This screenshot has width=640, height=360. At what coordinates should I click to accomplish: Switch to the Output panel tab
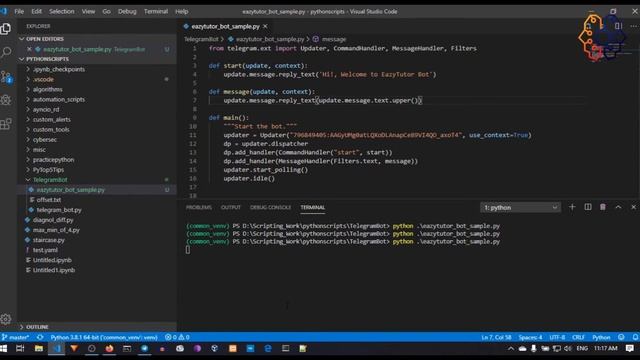click(231, 207)
